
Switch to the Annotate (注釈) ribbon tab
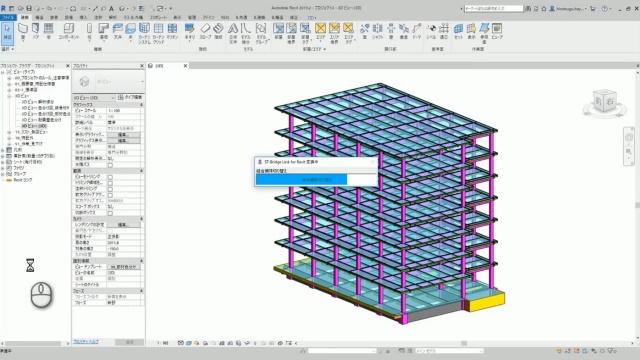point(98,18)
